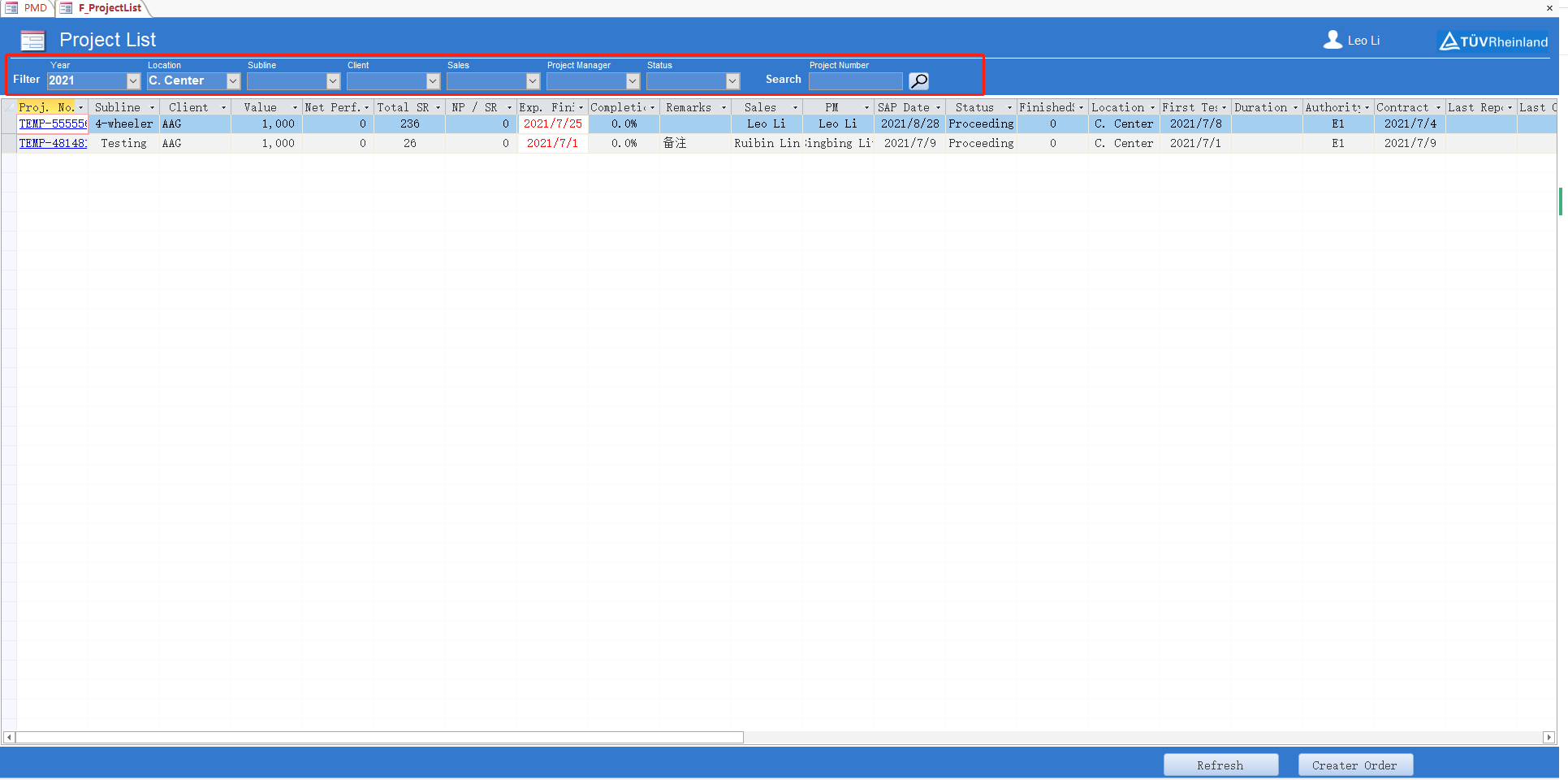The height and width of the screenshot is (780, 1568).
Task: Select the row selector for TEMP-555556
Action: (9, 123)
